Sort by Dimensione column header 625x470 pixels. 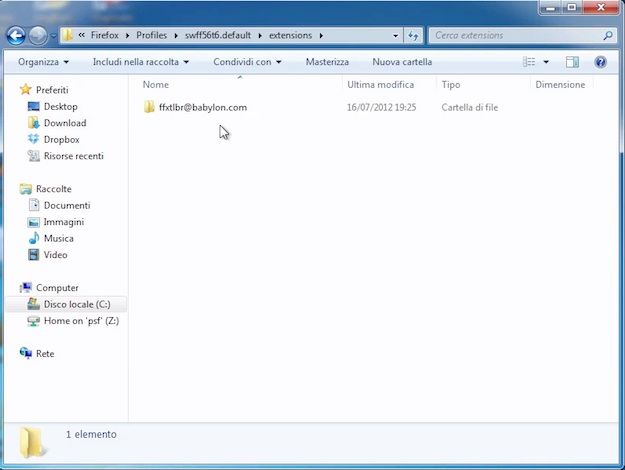click(560, 85)
